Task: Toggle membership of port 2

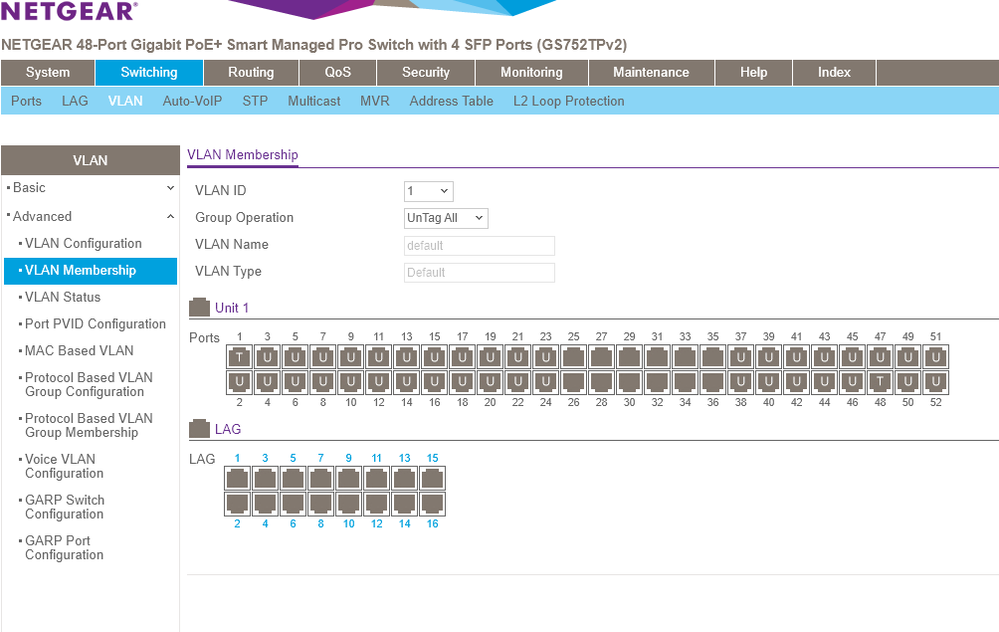Action: pos(240,382)
